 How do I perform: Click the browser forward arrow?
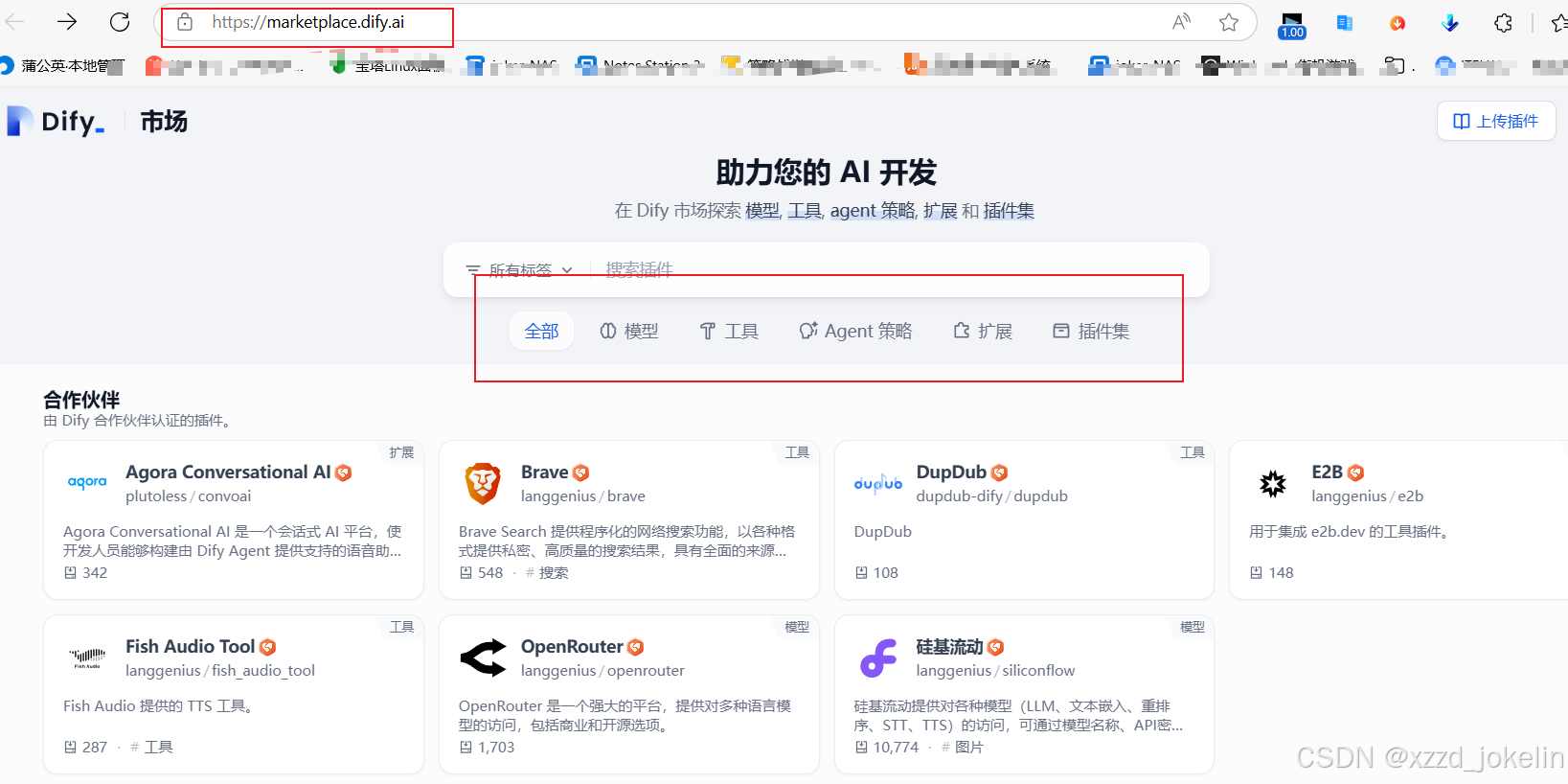pos(67,21)
